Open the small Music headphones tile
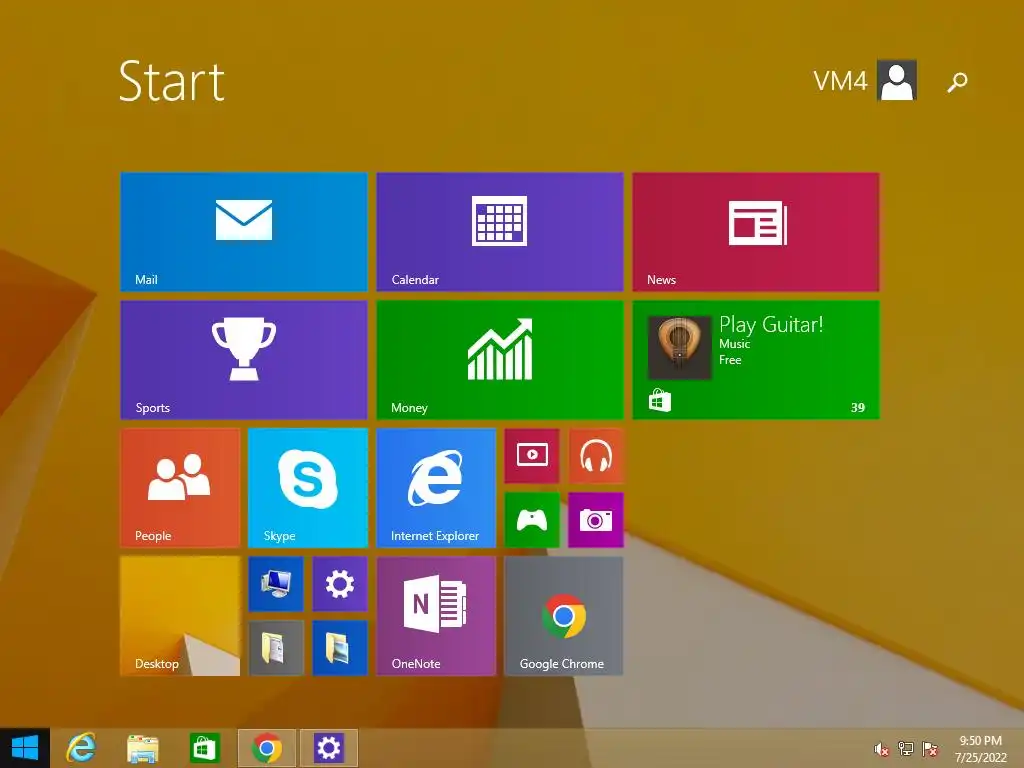 pyautogui.click(x=596, y=456)
